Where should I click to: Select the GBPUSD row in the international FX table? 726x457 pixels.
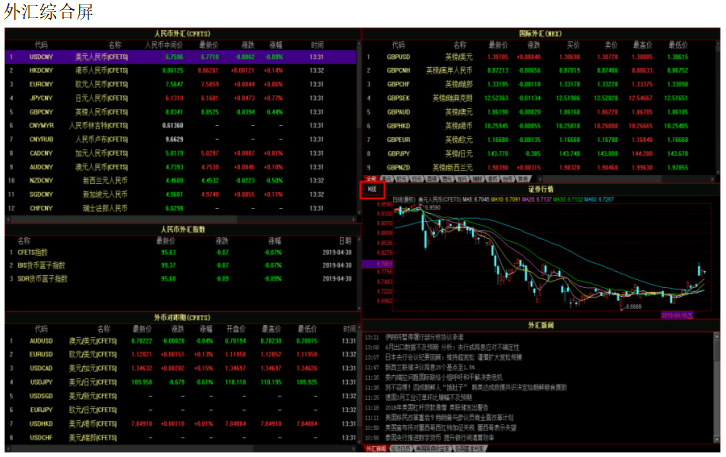(x=539, y=57)
